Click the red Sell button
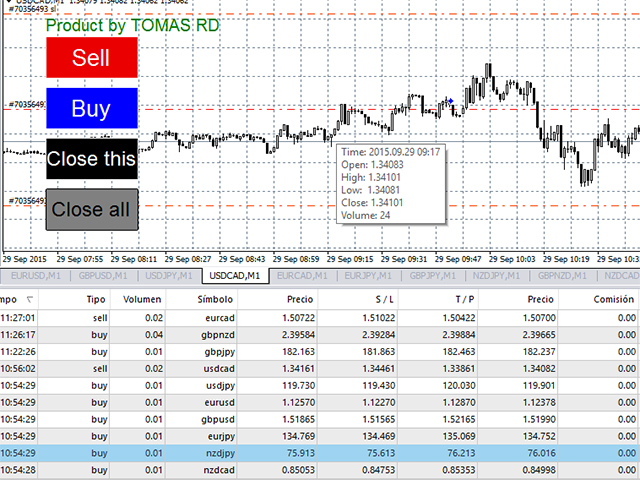Screen dimensions: 640x480 [92, 58]
